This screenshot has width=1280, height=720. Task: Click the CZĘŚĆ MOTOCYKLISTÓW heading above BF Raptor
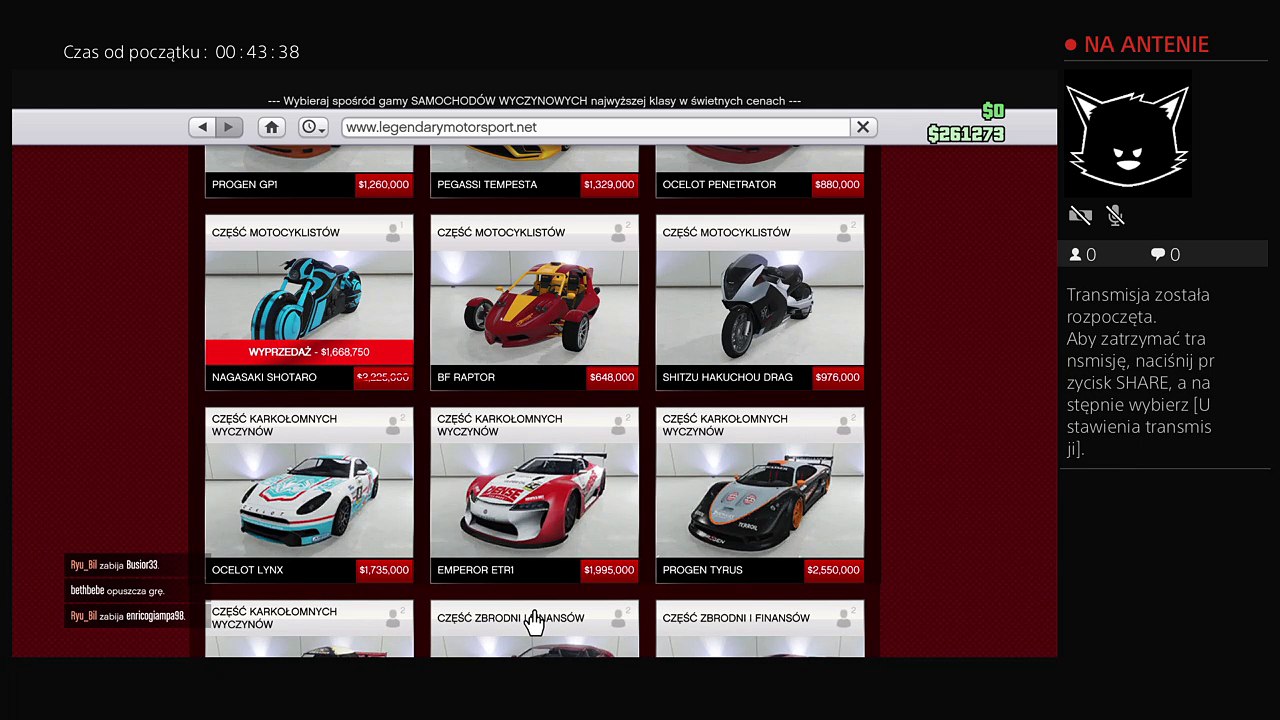pyautogui.click(x=501, y=233)
